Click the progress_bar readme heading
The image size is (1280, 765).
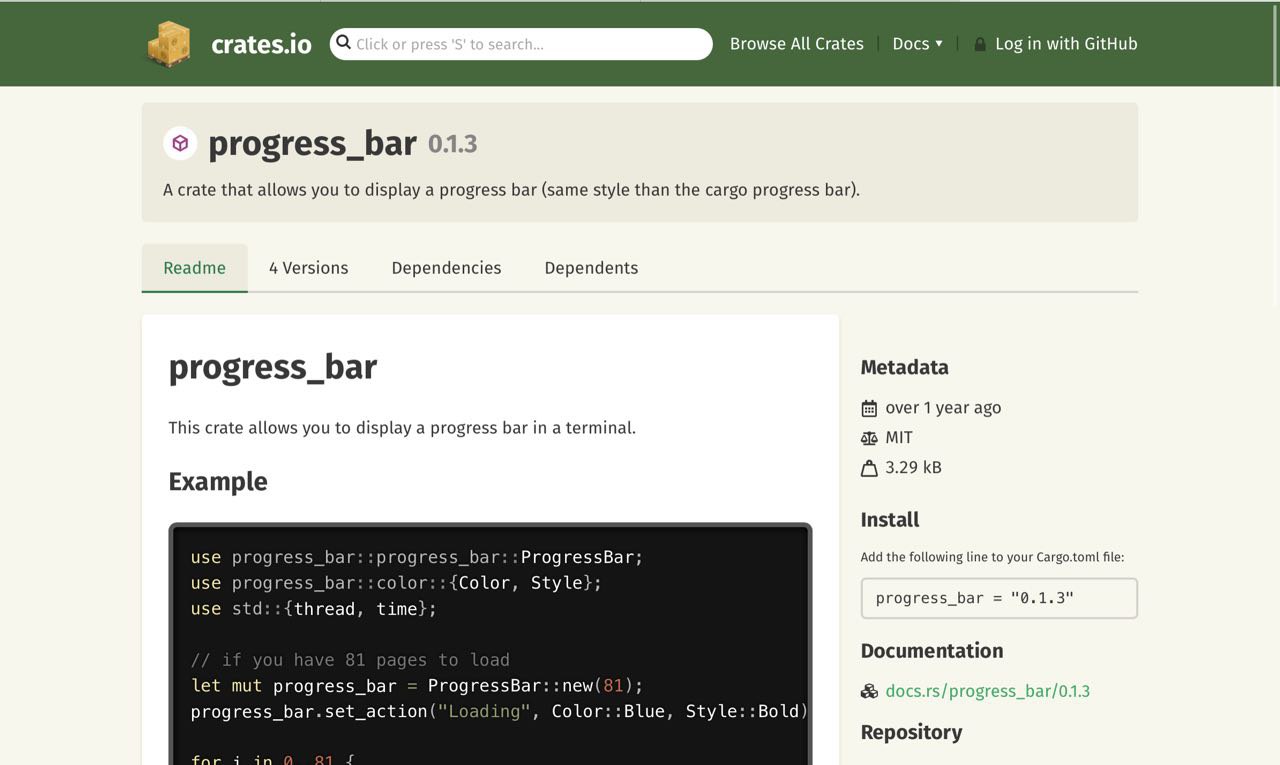point(273,367)
